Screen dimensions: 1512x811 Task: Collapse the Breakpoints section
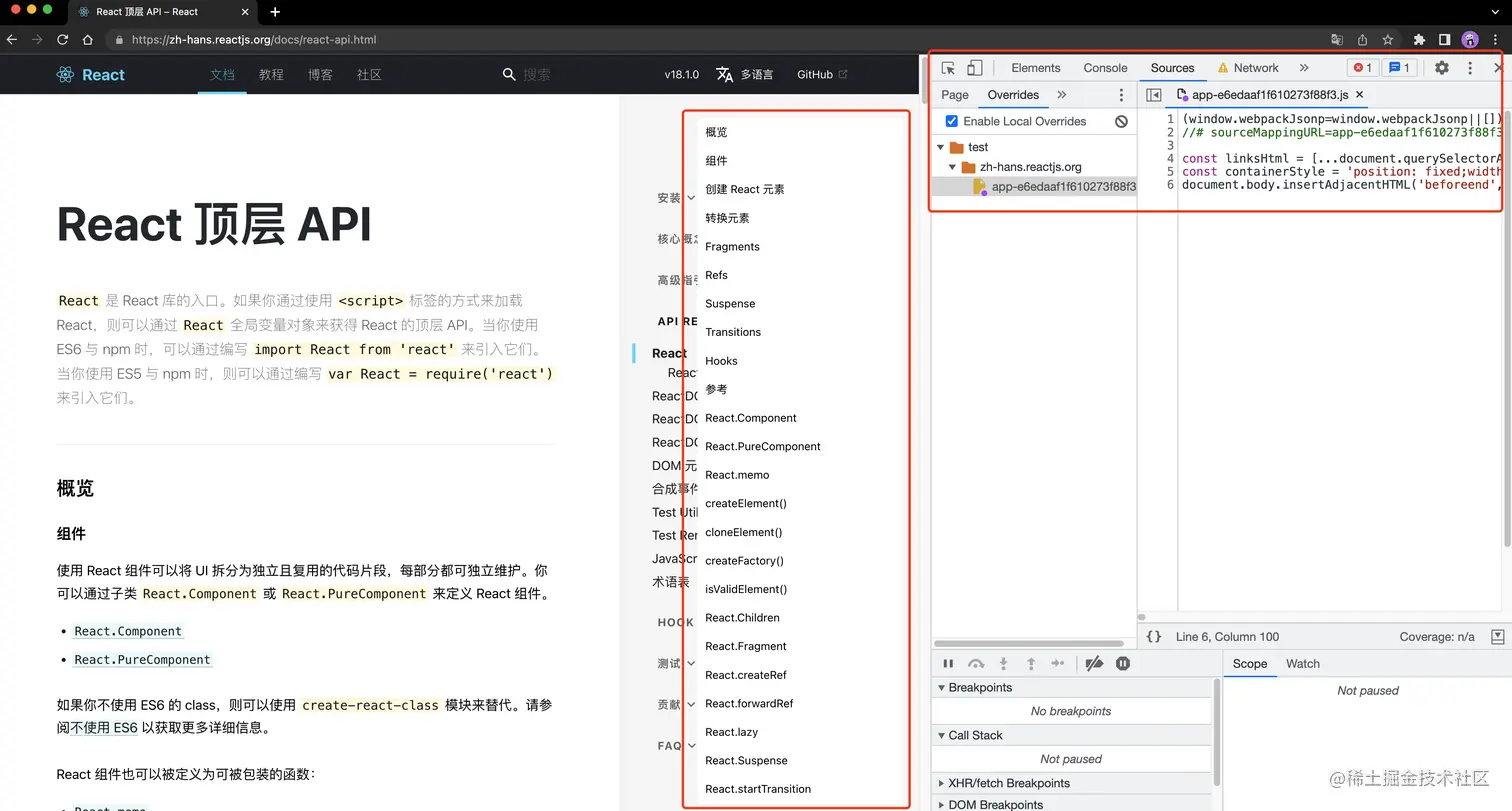pos(941,688)
